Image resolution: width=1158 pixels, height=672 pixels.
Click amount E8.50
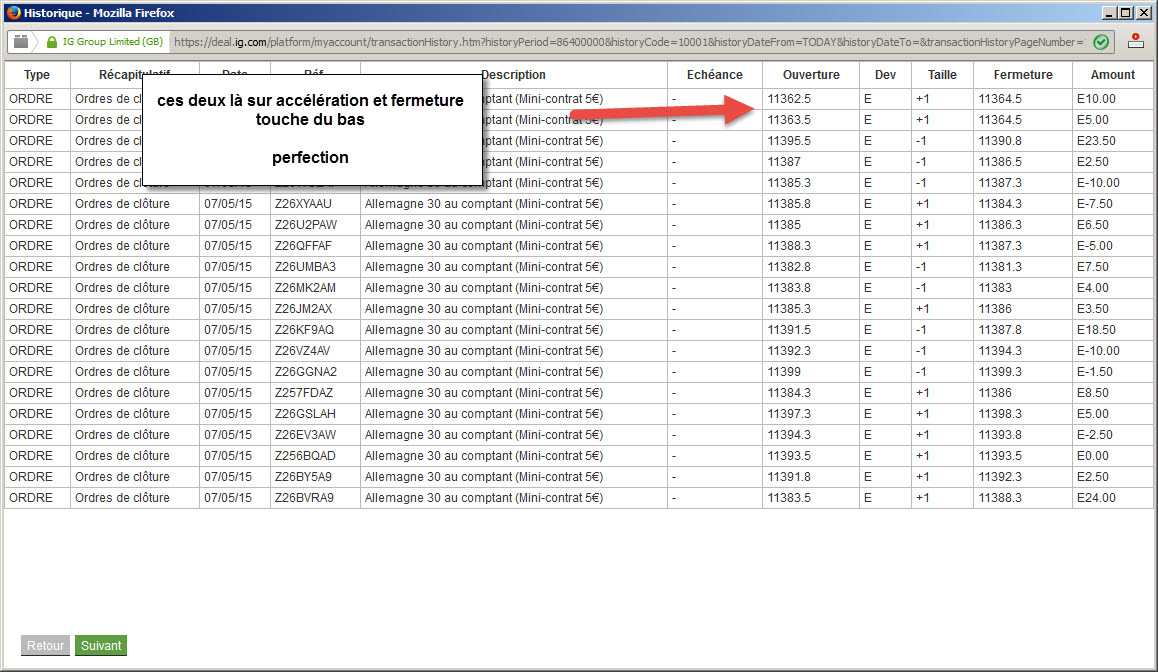coord(1093,393)
